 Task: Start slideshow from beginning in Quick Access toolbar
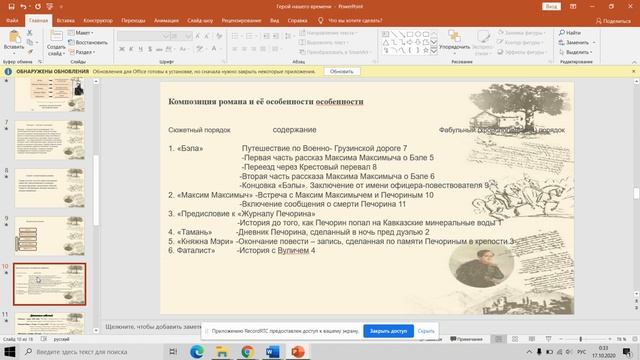pos(50,7)
